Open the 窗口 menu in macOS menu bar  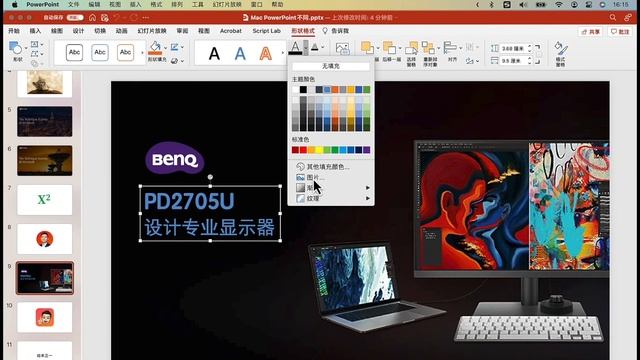[x=256, y=4]
